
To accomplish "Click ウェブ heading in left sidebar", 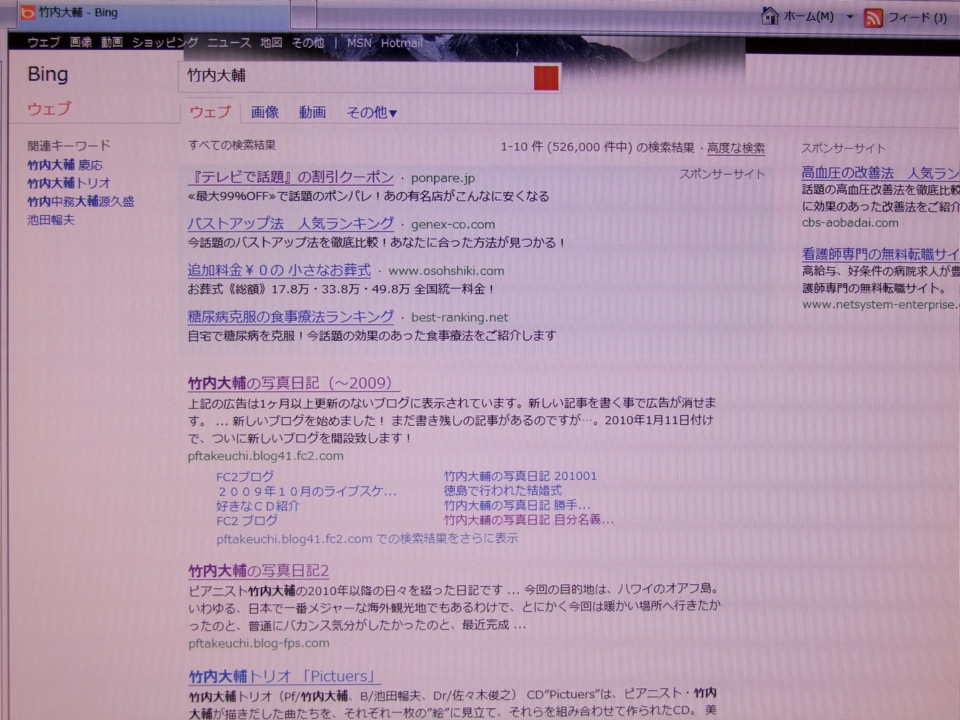I will [50, 109].
